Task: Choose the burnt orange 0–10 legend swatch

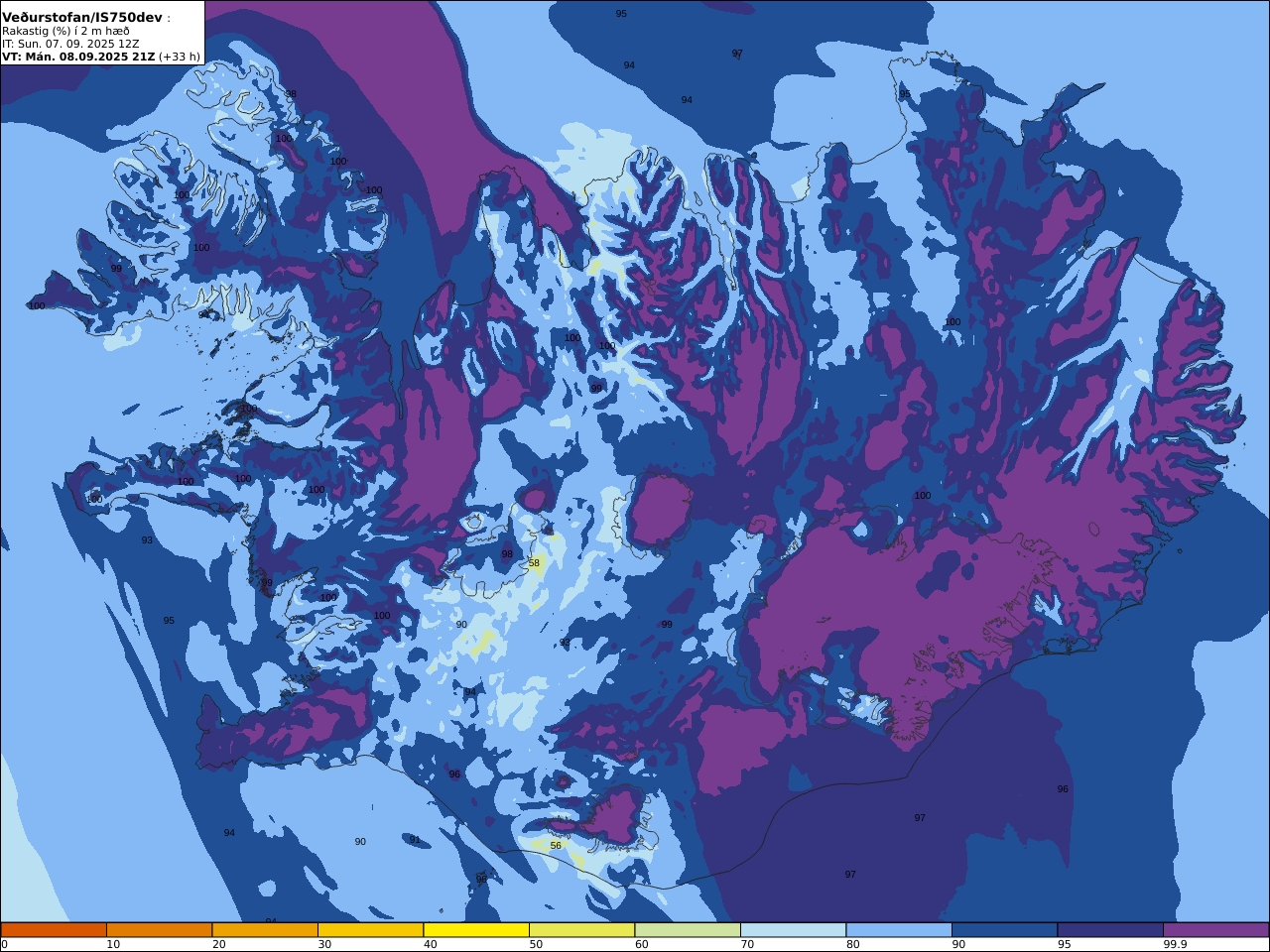Action: tap(54, 930)
